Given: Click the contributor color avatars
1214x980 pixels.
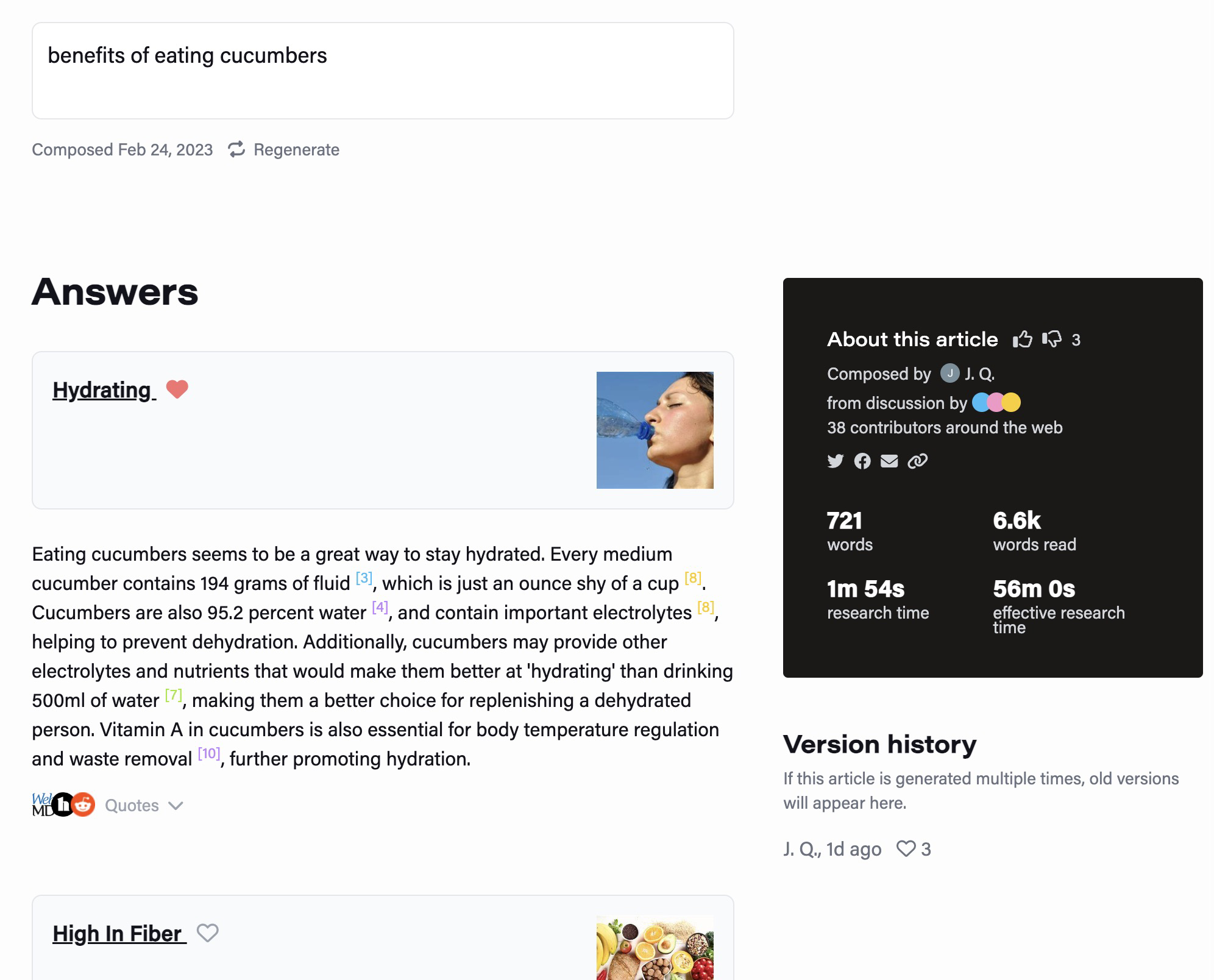Looking at the screenshot, I should pyautogui.click(x=996, y=402).
